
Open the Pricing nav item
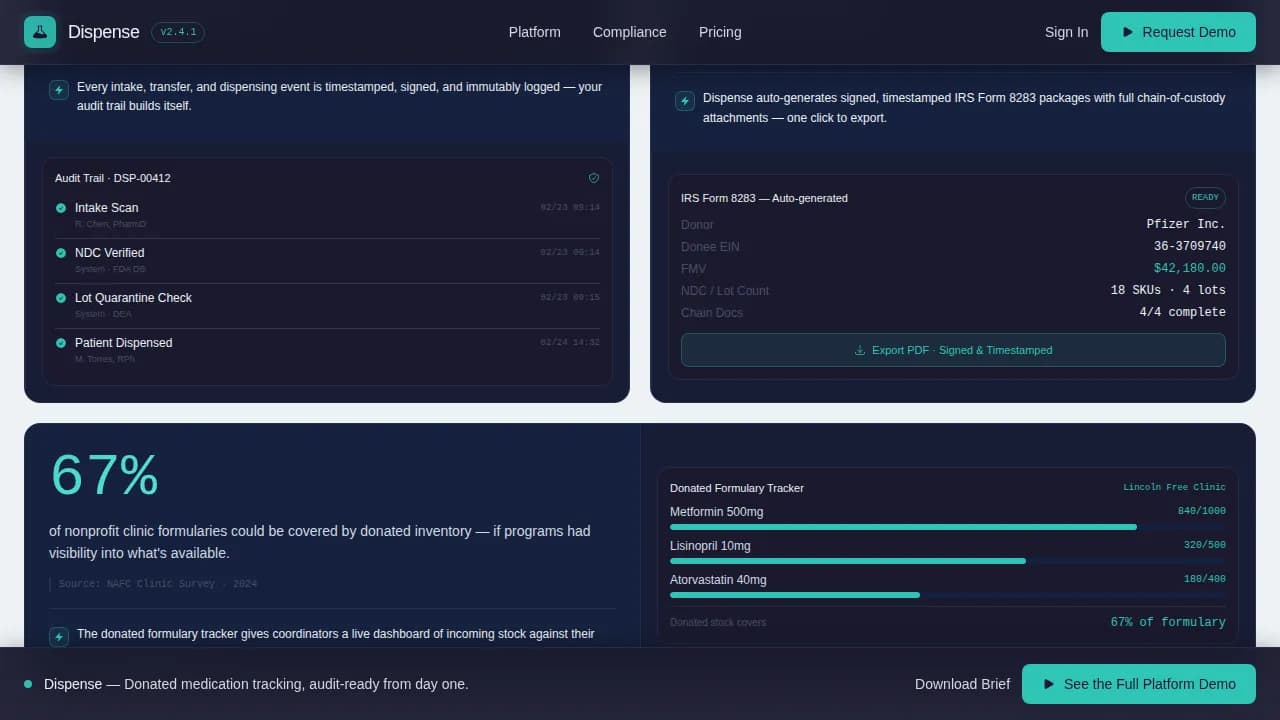[720, 32]
